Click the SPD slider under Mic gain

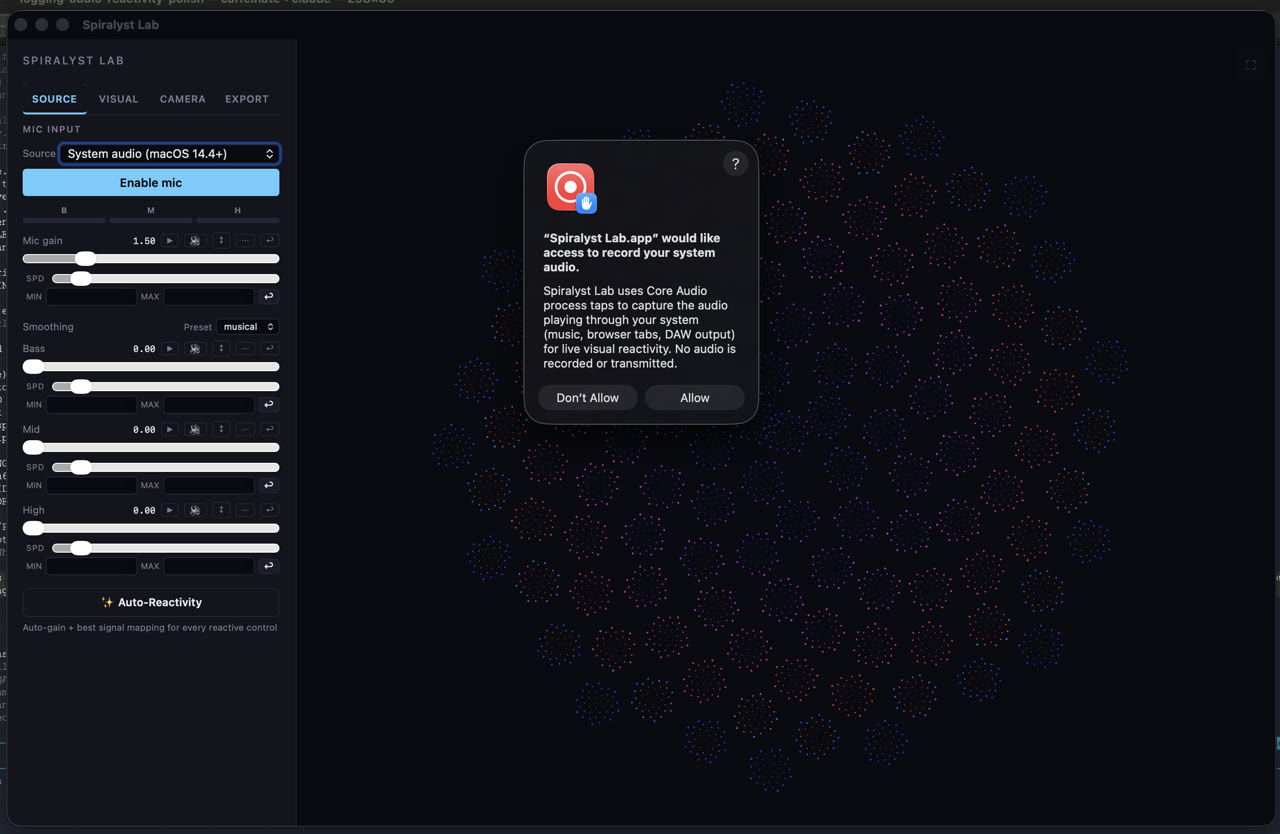[165, 278]
